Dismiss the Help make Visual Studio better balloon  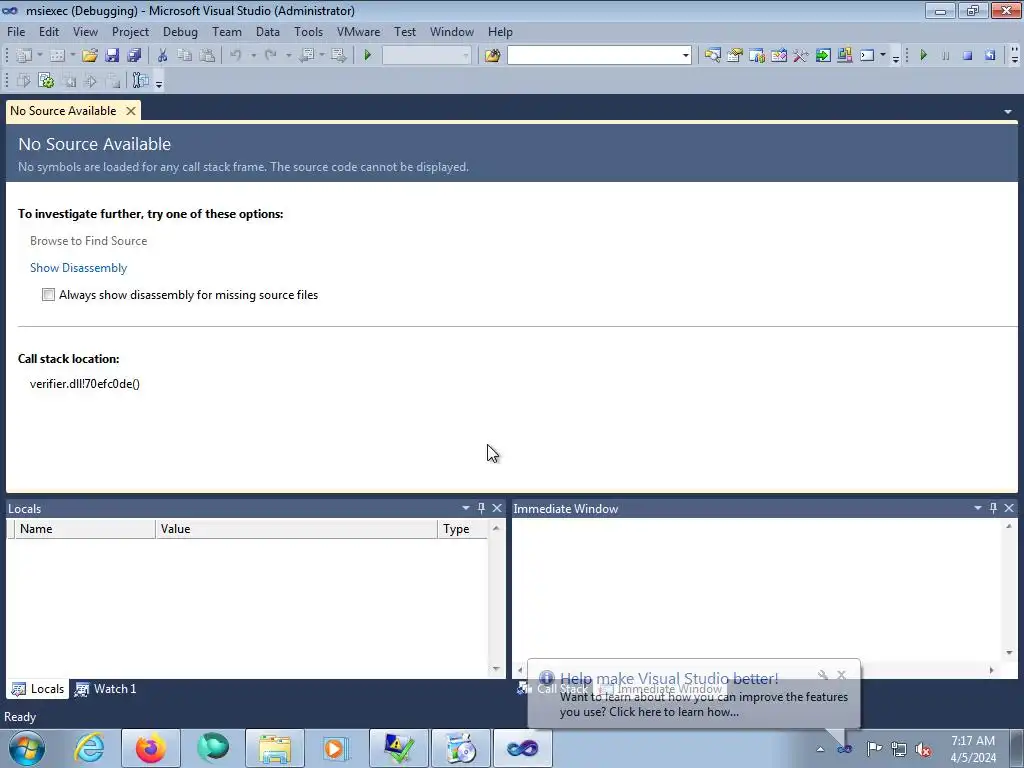point(841,675)
